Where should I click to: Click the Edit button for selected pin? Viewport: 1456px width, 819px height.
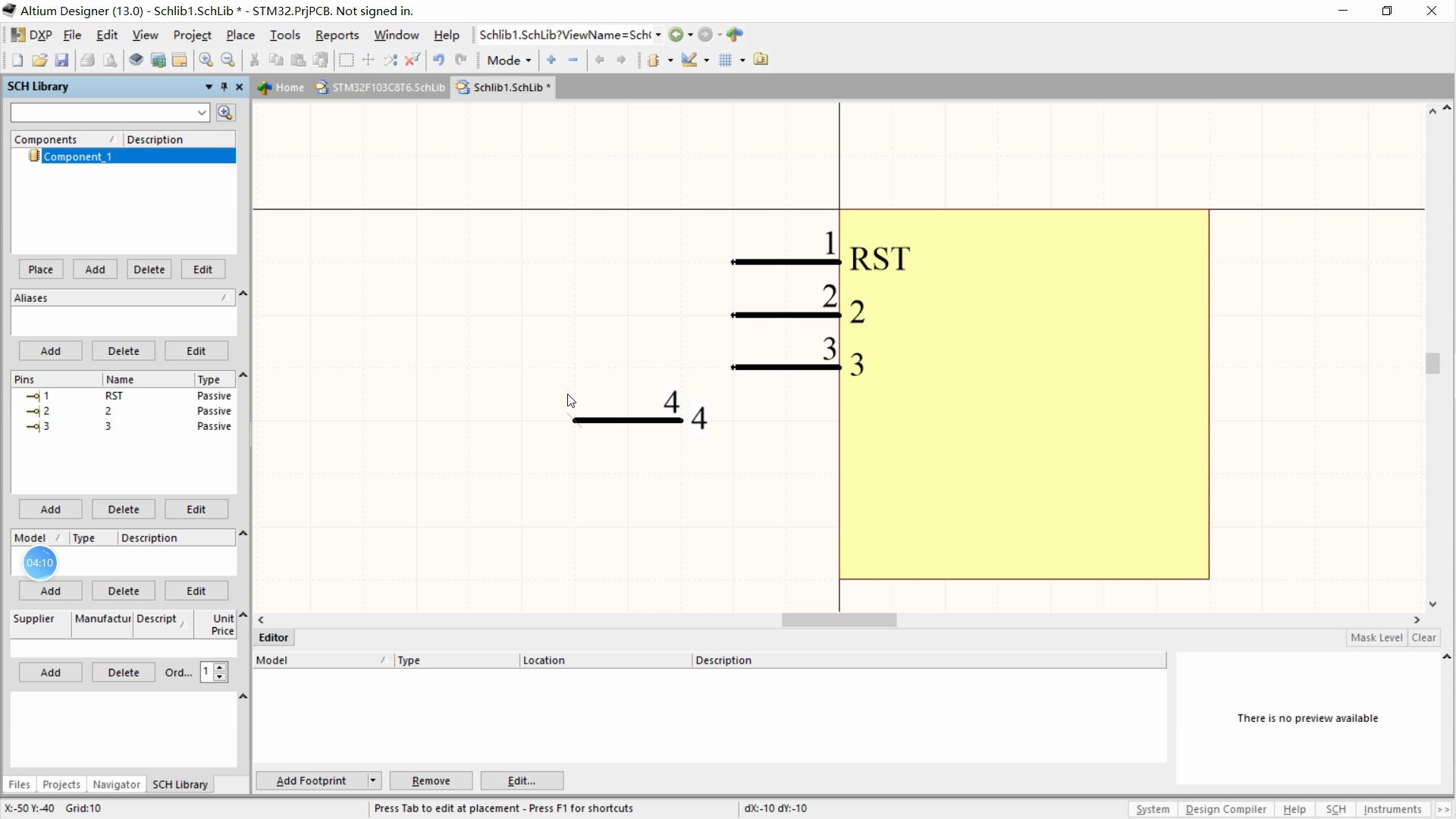[x=196, y=509]
